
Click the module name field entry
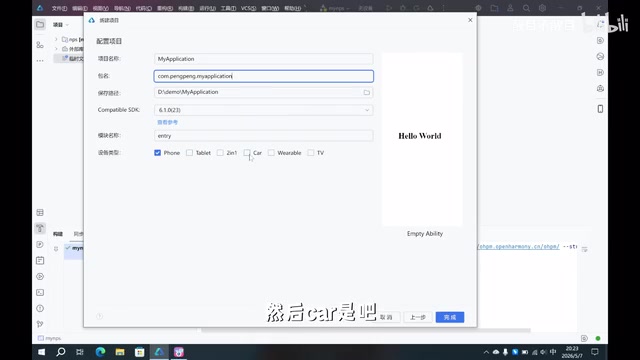[x=264, y=136]
